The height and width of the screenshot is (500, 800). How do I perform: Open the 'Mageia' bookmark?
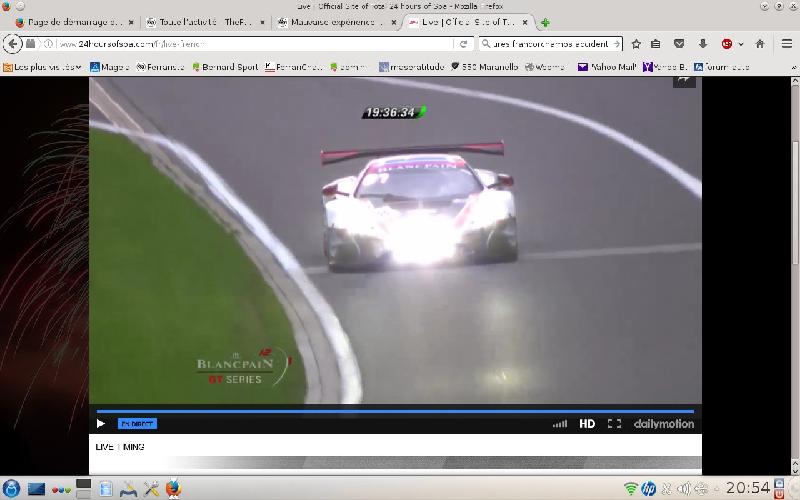(109, 67)
